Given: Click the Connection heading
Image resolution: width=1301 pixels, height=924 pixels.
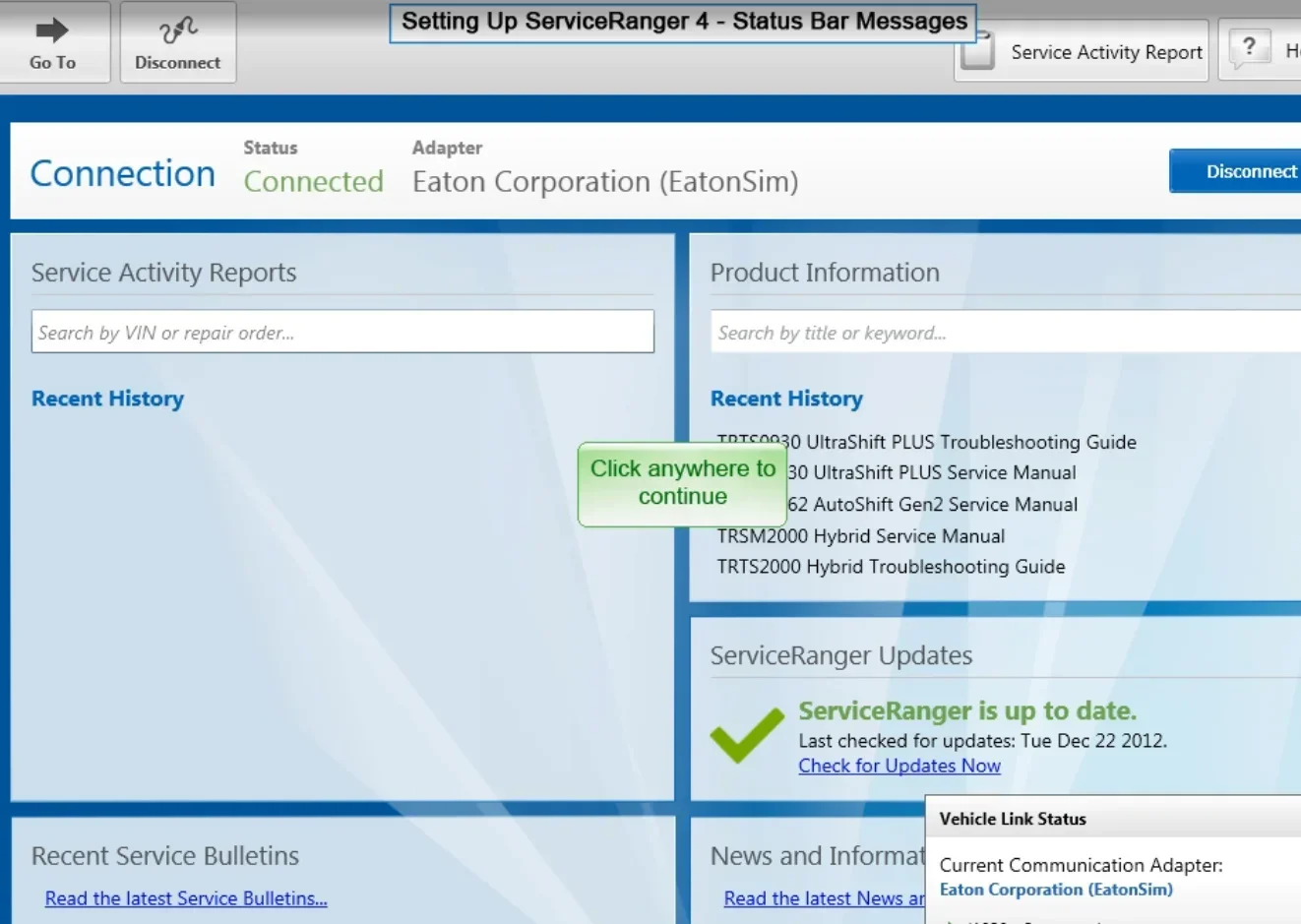Looking at the screenshot, I should point(123,173).
